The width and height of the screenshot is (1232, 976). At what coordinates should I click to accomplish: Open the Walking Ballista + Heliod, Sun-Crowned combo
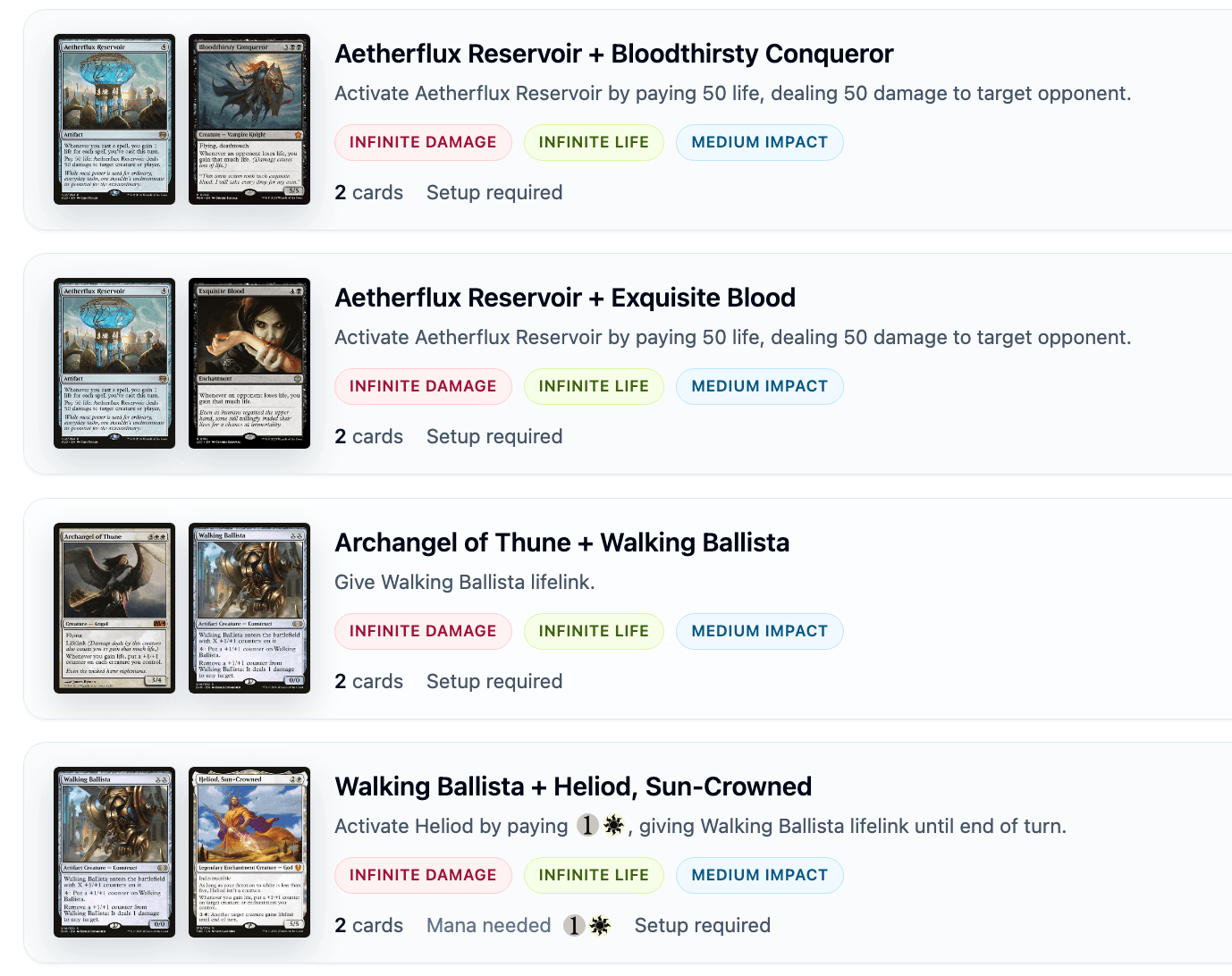(x=572, y=787)
